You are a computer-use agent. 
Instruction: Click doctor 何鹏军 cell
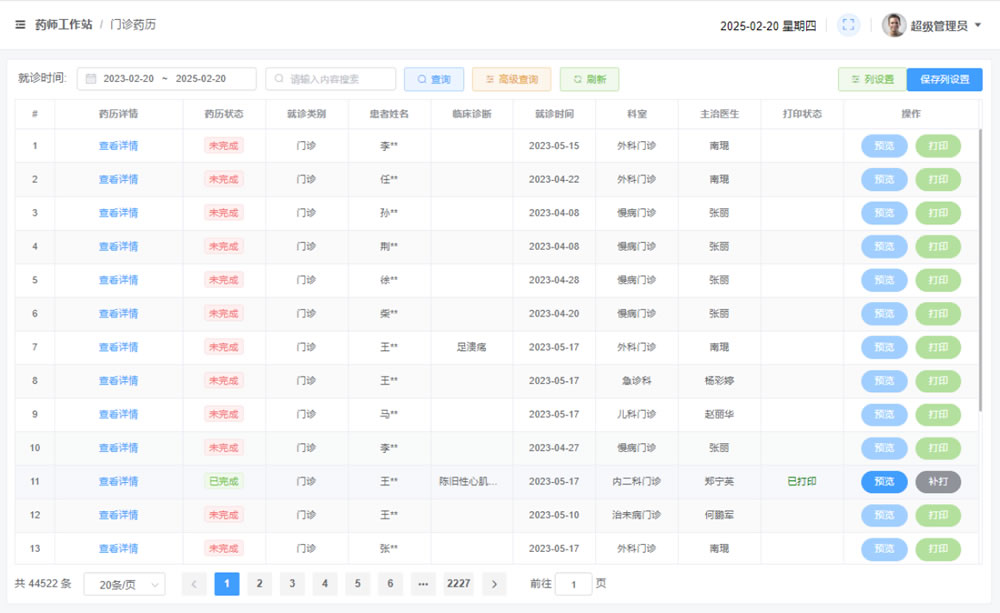click(x=719, y=515)
